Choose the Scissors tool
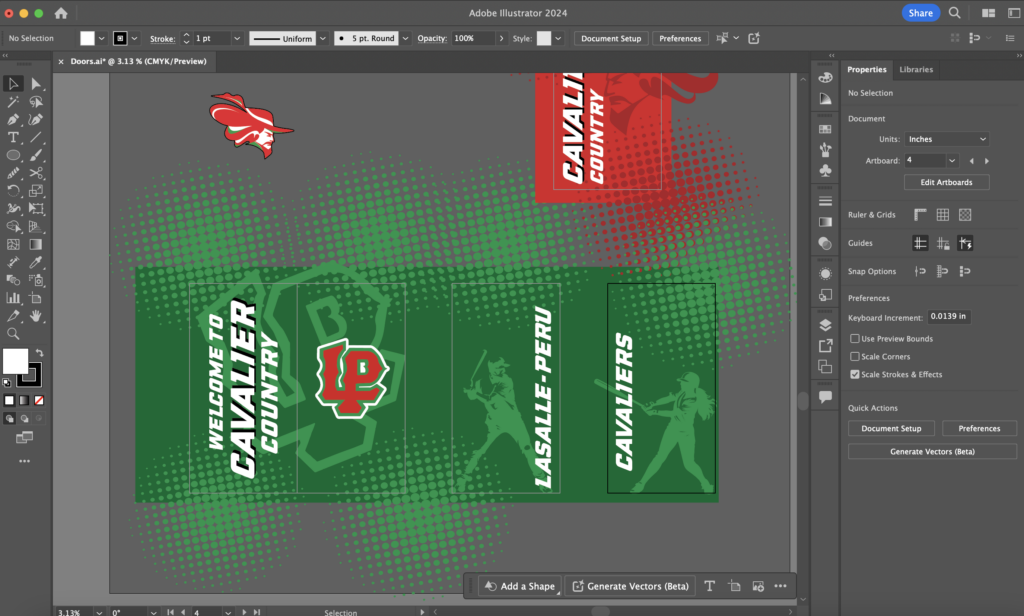This screenshot has height=616, width=1024. point(36,173)
